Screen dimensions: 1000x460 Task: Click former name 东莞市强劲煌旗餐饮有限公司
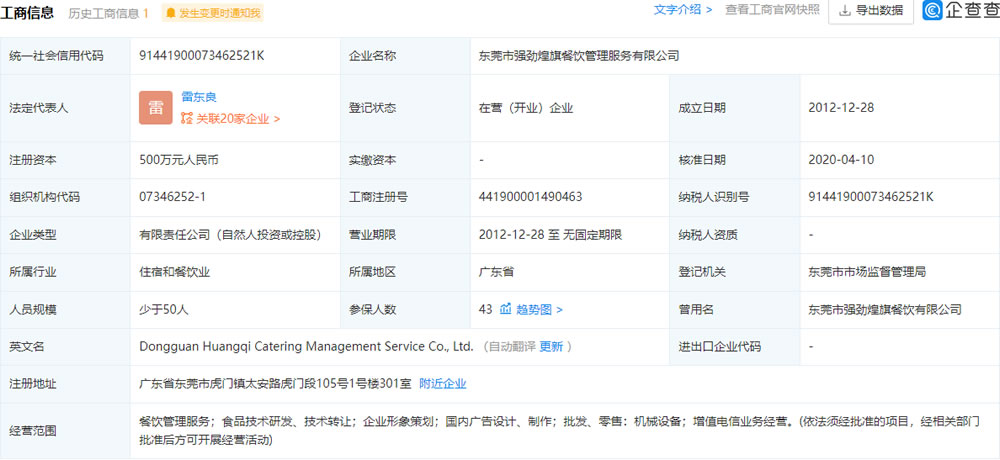(x=885, y=310)
